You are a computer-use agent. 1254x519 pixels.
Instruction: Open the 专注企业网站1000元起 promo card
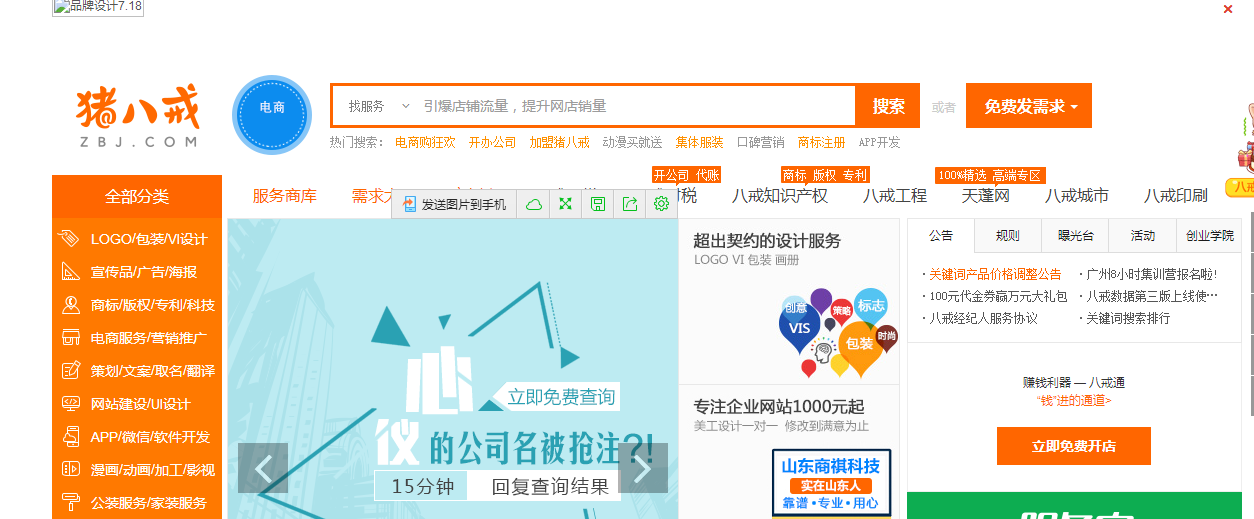789,452
